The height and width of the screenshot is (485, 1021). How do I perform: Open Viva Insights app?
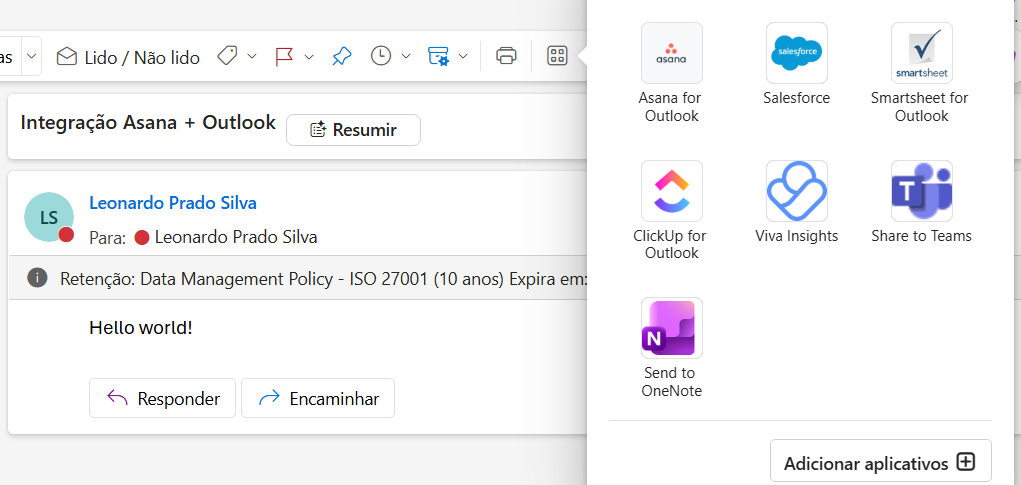(x=796, y=191)
